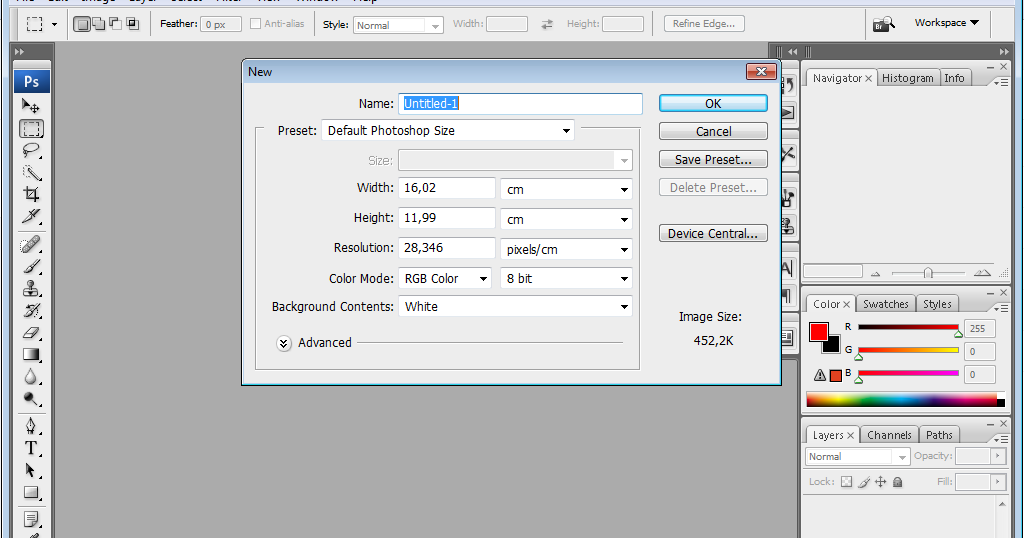Open layer blend mode Normal dropdown
This screenshot has width=1024, height=538.
coord(857,456)
